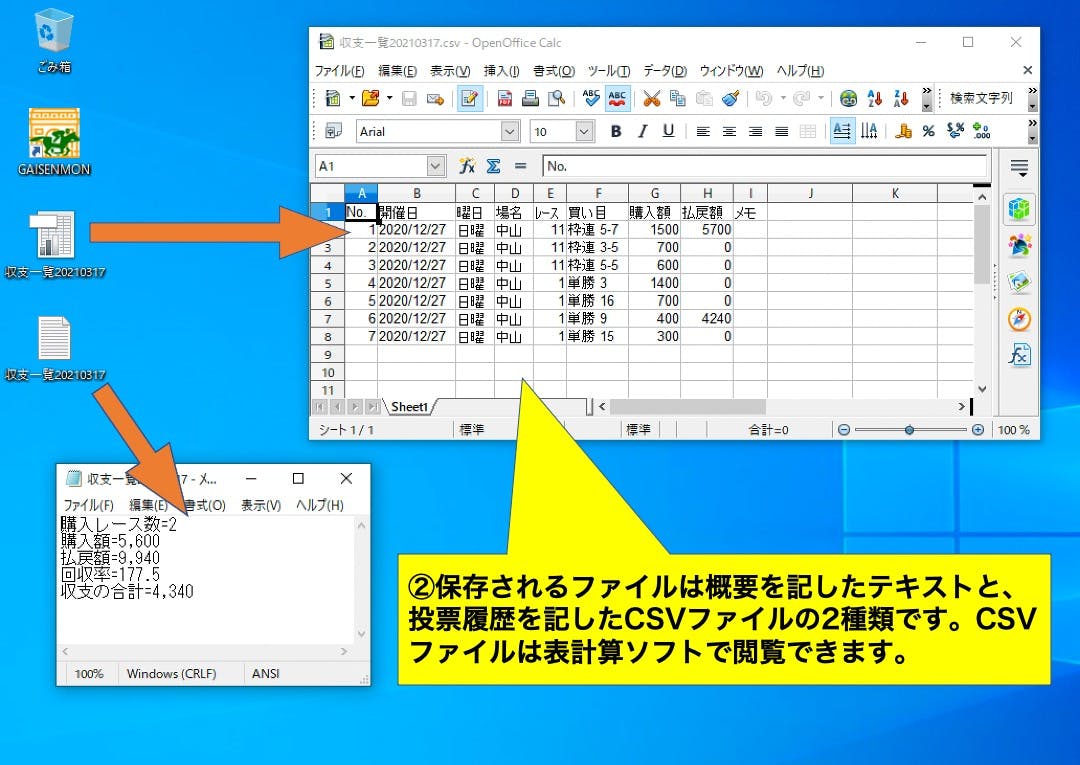This screenshot has height=765, width=1080.
Task: Expand the Font Name dropdown
Action: [510, 131]
